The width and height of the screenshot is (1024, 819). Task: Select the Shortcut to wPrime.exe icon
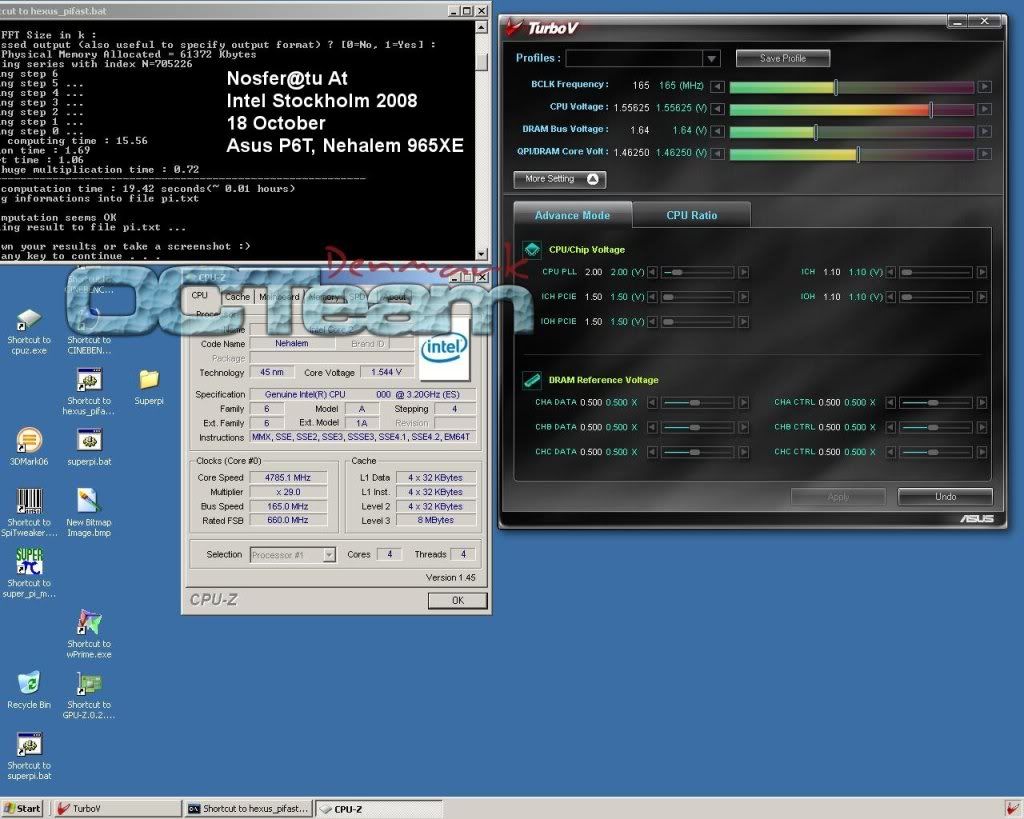[x=89, y=634]
